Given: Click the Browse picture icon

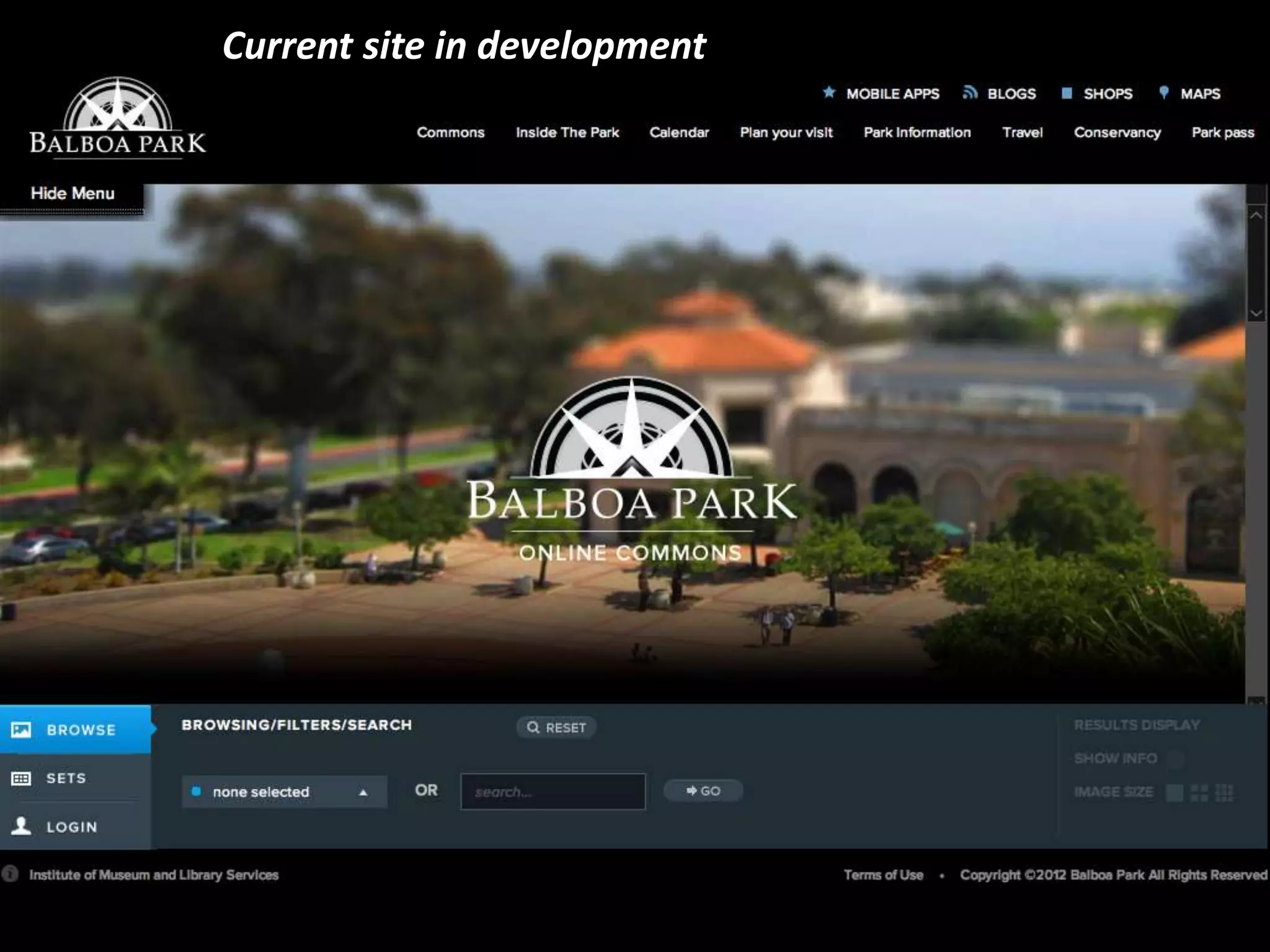Looking at the screenshot, I should click(21, 729).
